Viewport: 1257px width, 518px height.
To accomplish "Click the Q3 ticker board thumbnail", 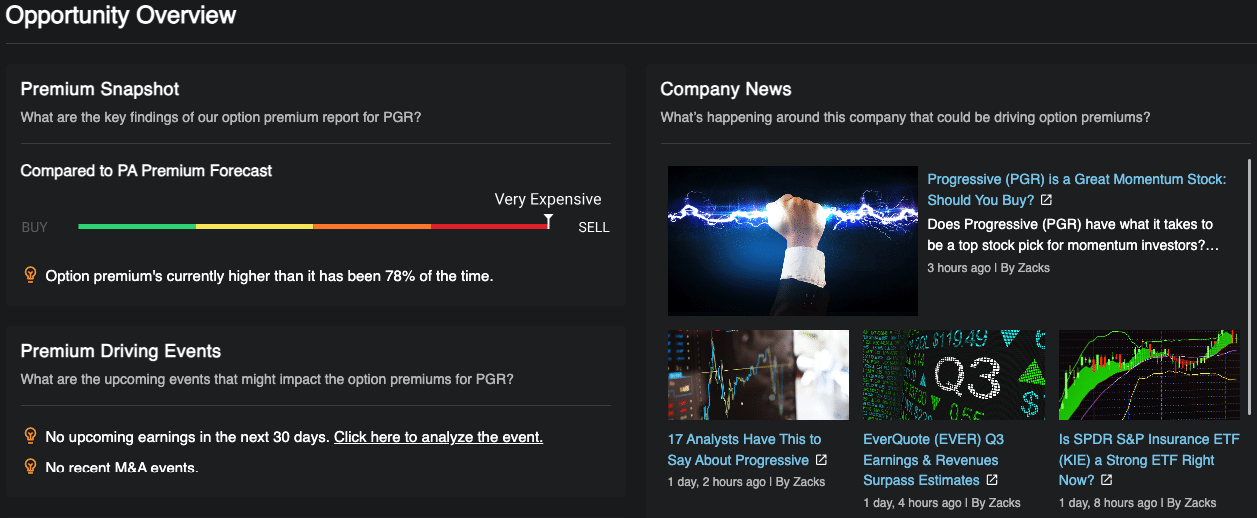I will [954, 375].
